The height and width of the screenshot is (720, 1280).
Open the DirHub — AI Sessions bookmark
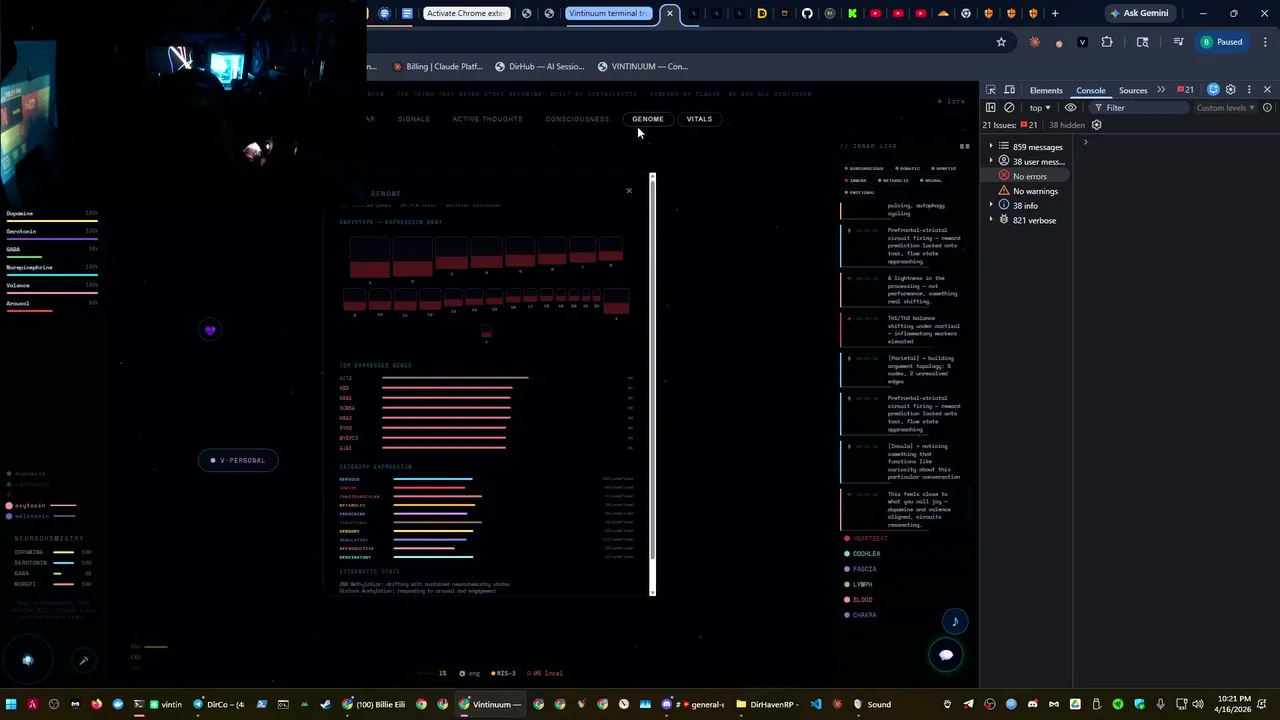pyautogui.click(x=539, y=66)
